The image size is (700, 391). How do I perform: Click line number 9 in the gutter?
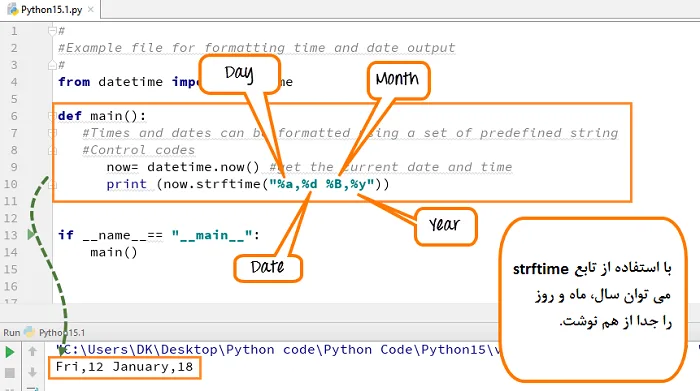click(x=14, y=167)
